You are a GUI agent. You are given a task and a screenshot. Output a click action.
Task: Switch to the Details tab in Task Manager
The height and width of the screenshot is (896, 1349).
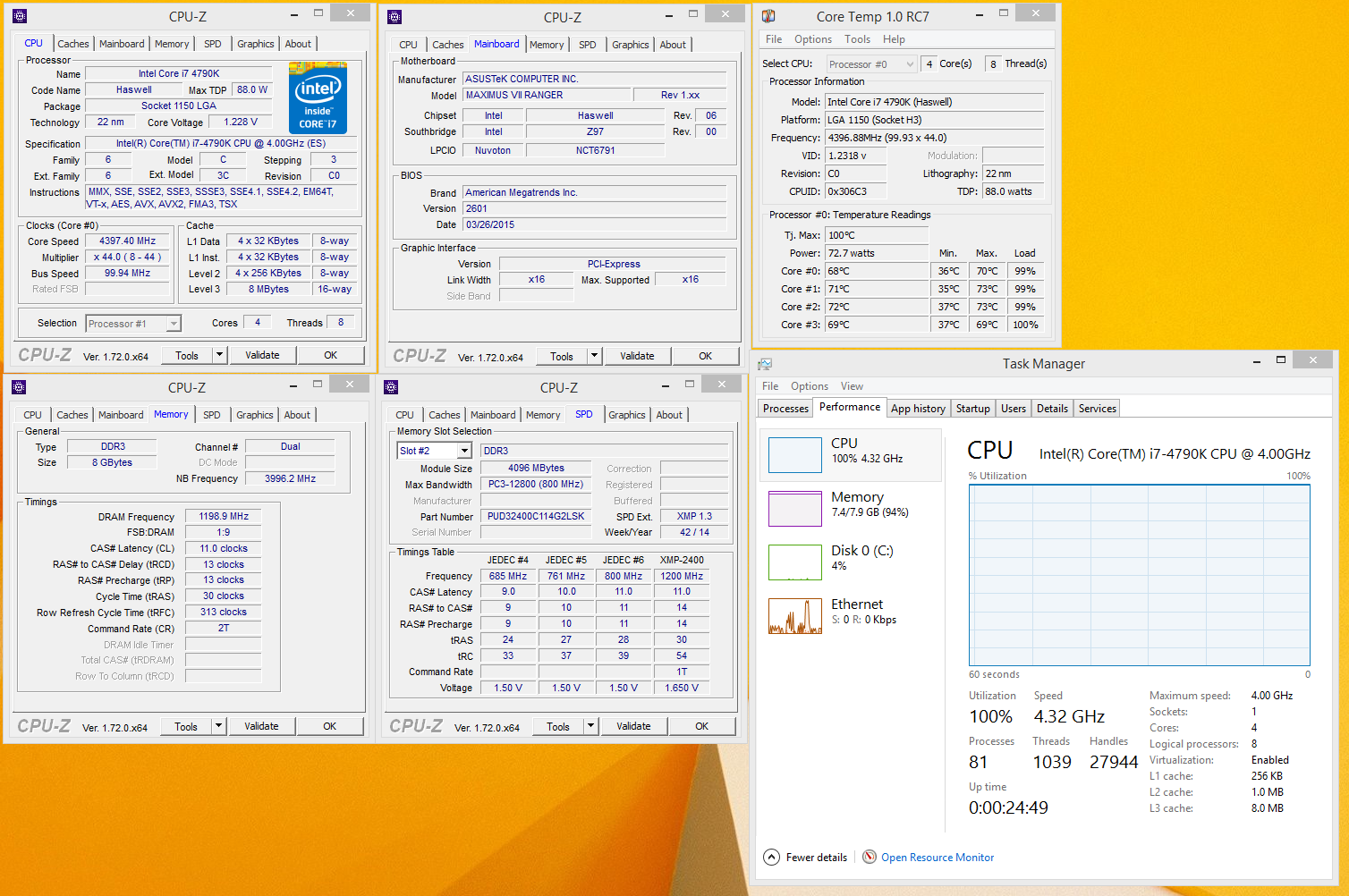pyautogui.click(x=1052, y=409)
